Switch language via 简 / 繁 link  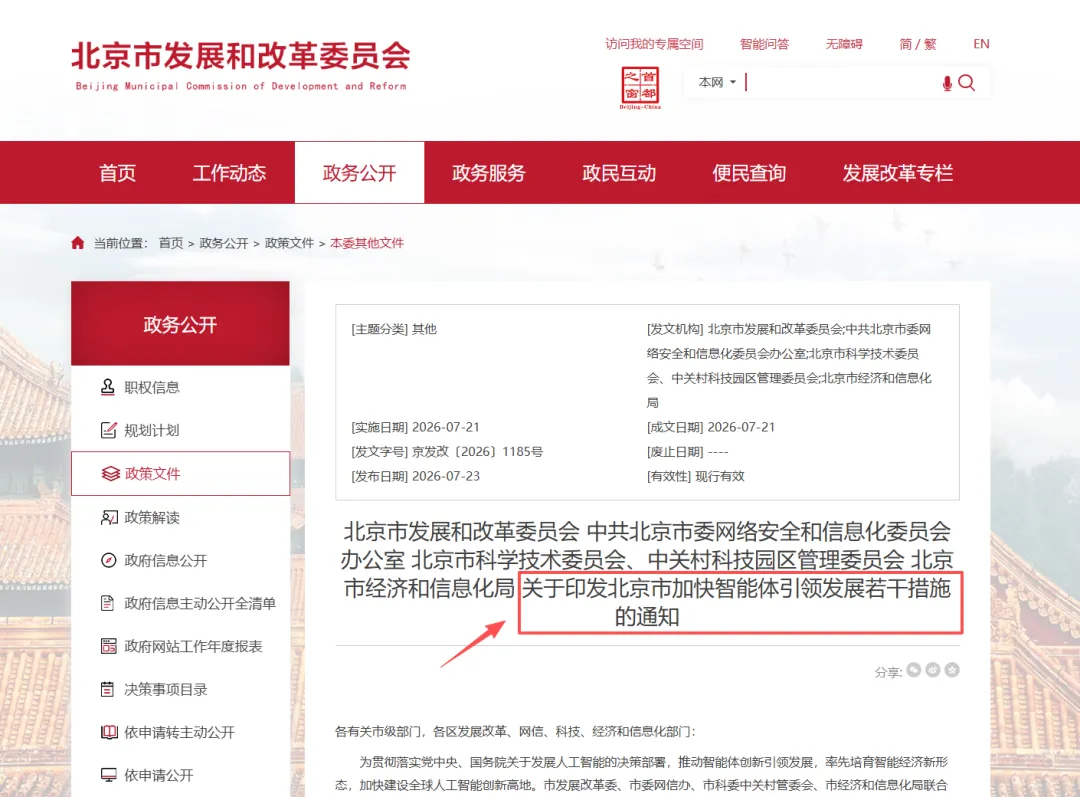pos(918,44)
